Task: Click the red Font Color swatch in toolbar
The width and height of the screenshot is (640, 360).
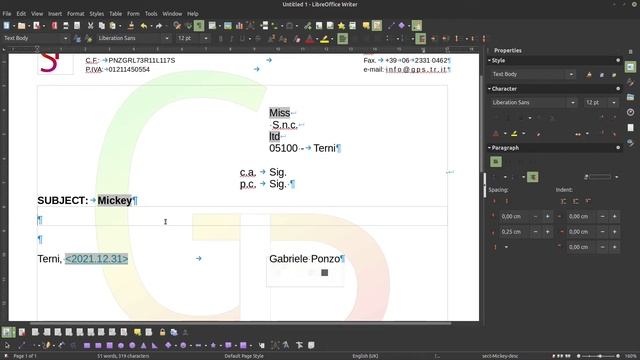Action: pyautogui.click(x=310, y=39)
